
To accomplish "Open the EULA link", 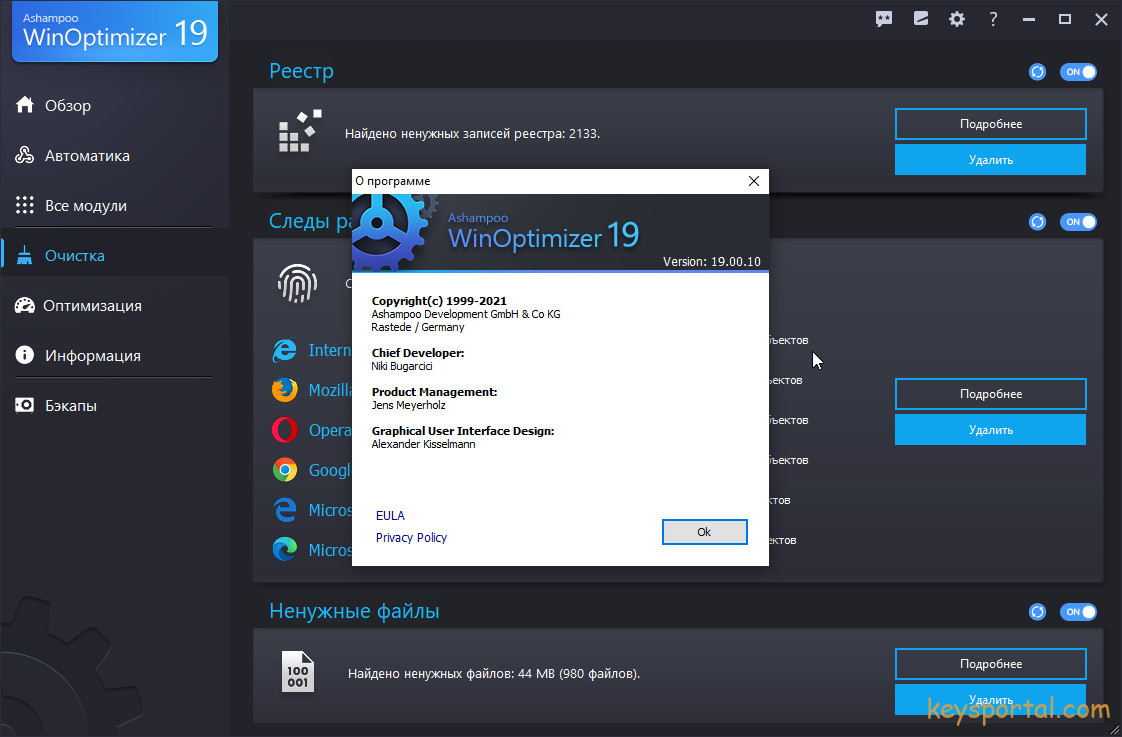I will [390, 516].
